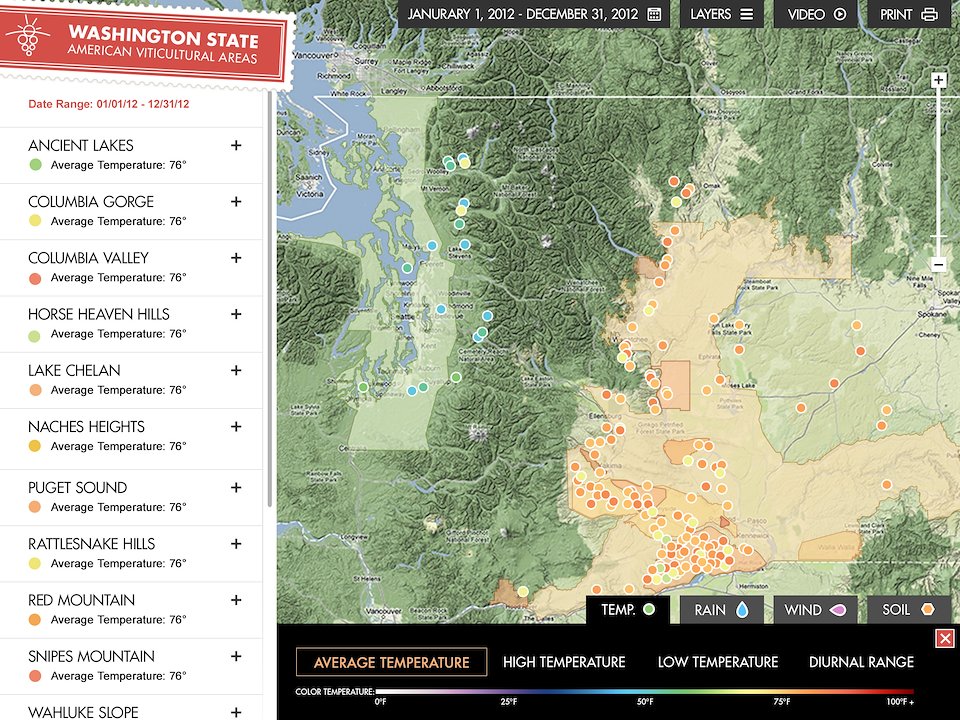Expand the Lake Chelan entry
Screen dimensions: 960x720
pos(236,370)
